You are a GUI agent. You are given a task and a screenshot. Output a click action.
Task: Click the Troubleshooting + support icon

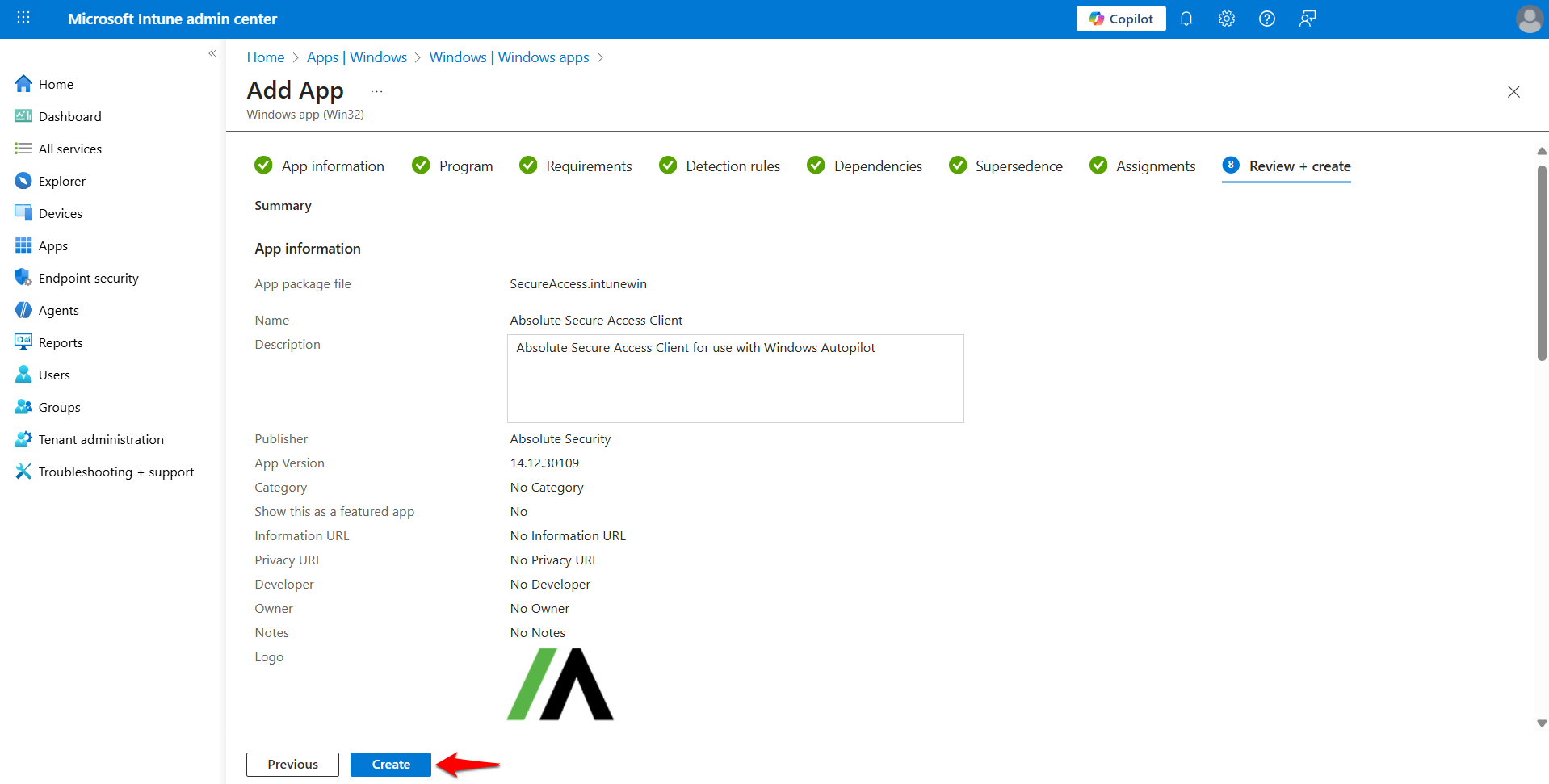[x=23, y=472]
